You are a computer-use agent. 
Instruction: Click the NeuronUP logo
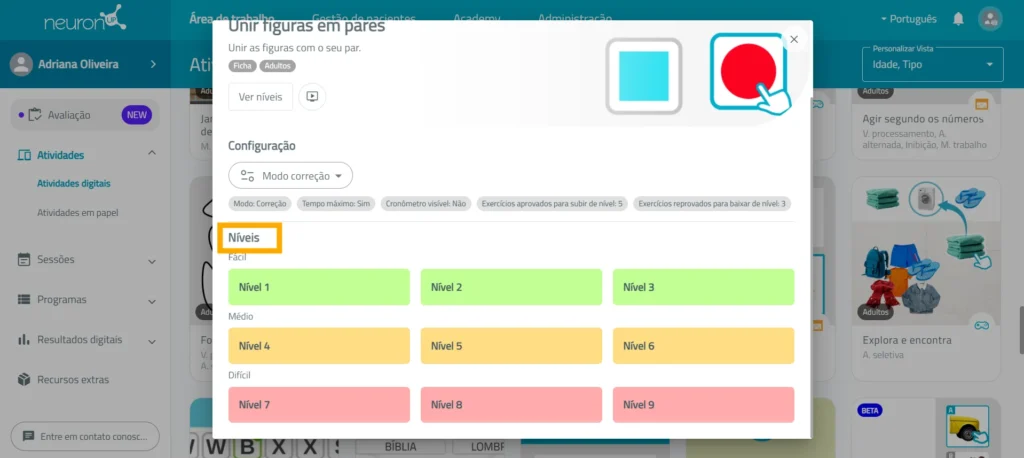click(x=85, y=20)
